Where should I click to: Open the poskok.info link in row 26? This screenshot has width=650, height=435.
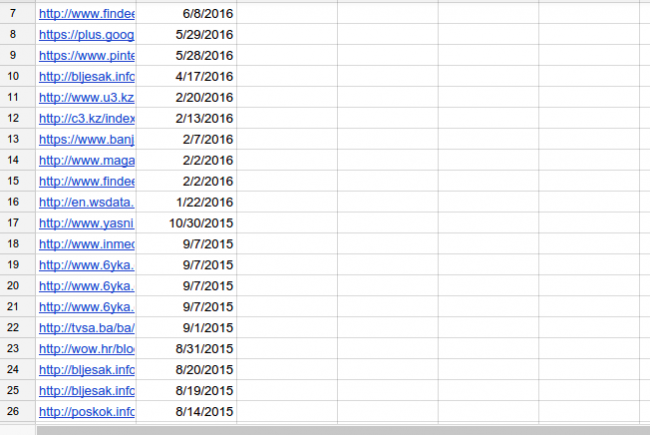(86, 411)
